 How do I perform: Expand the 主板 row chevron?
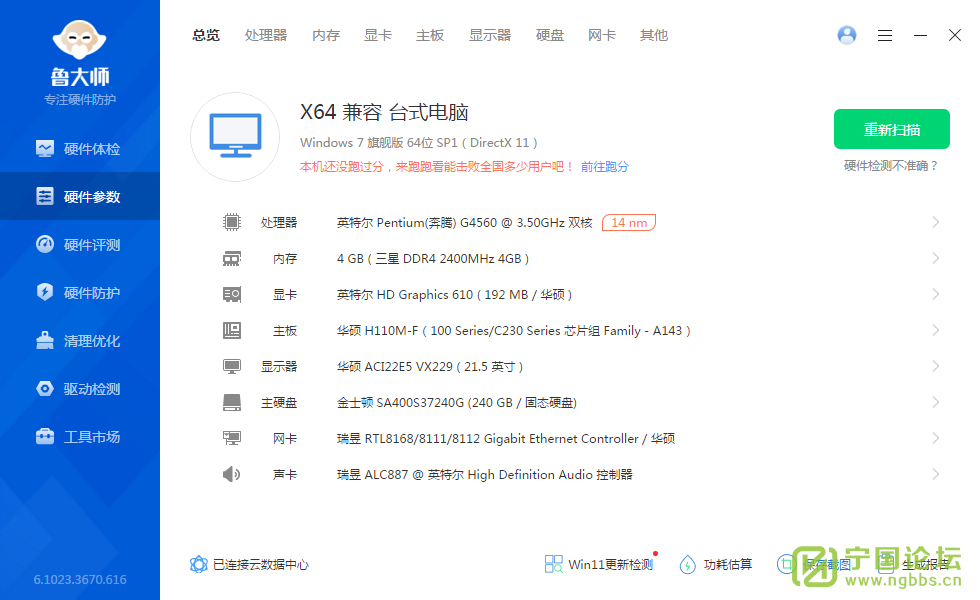pos(936,330)
